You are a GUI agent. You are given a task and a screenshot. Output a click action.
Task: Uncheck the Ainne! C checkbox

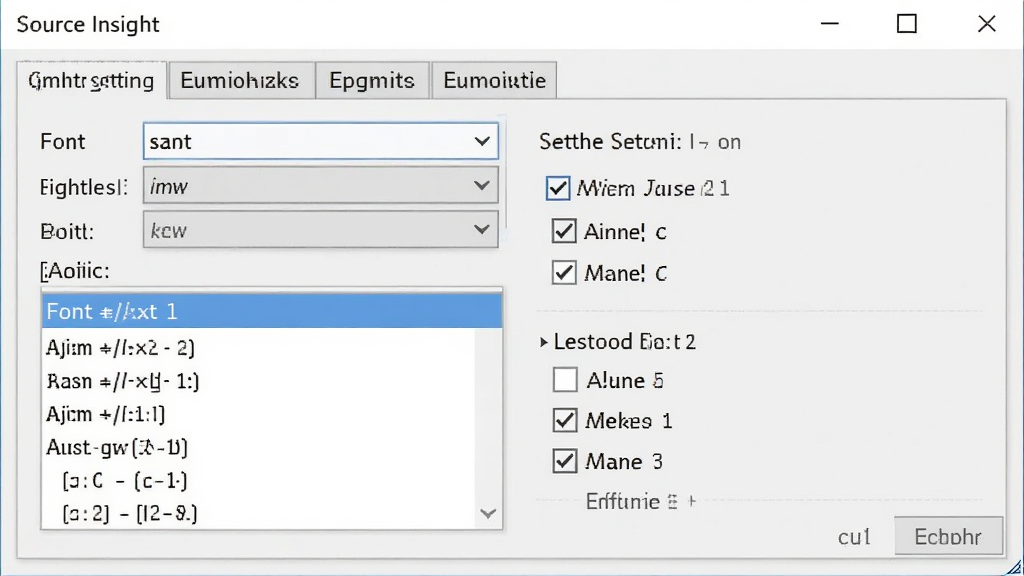point(564,231)
